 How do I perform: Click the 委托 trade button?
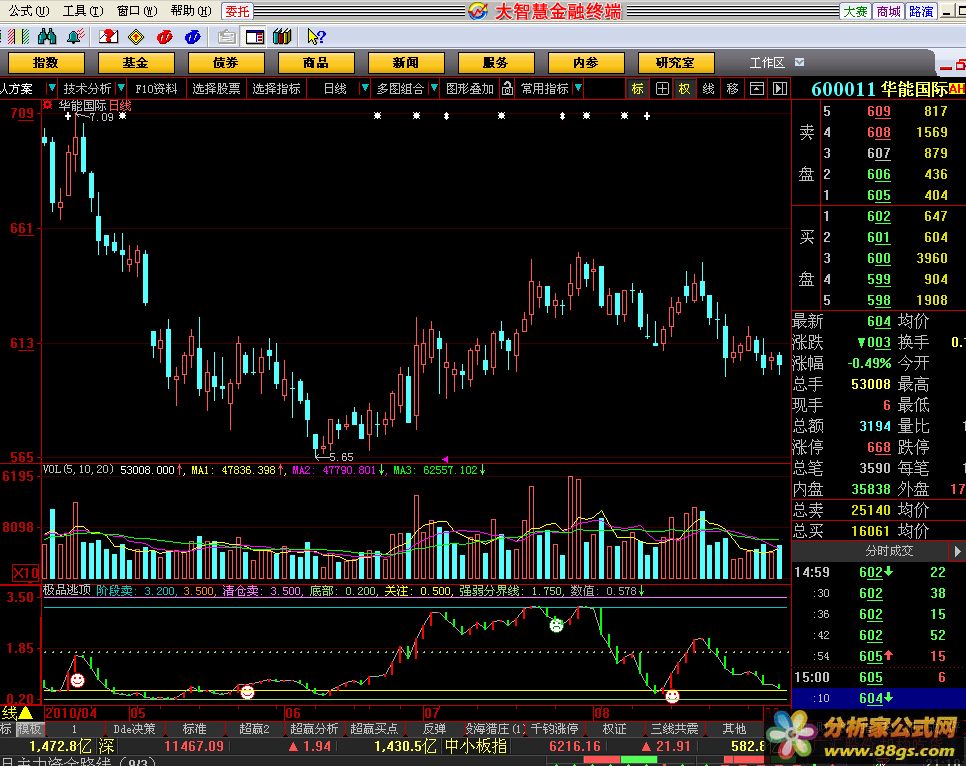coord(238,11)
